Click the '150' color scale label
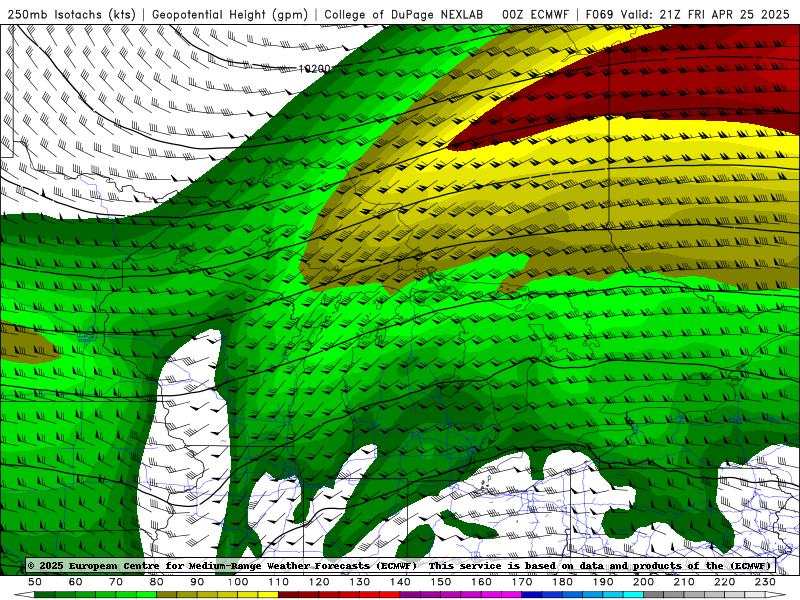The width and height of the screenshot is (800, 600). [x=440, y=582]
